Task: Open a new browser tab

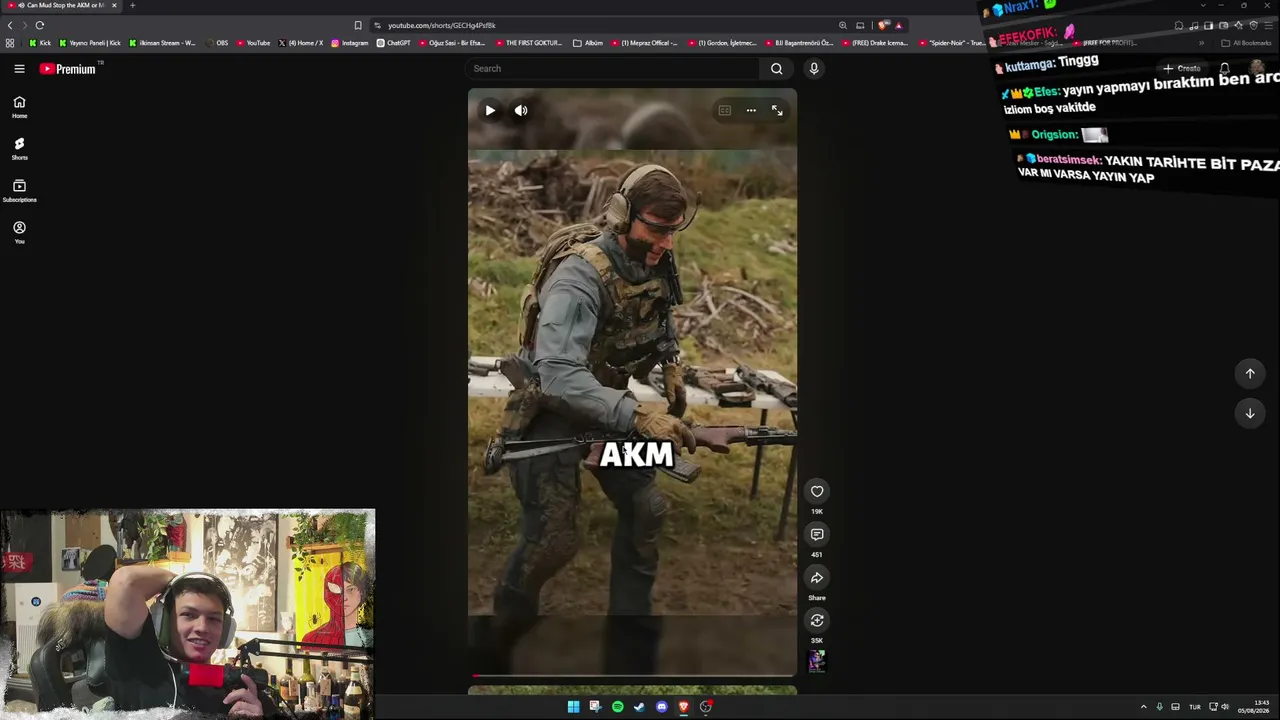Action: [x=132, y=5]
